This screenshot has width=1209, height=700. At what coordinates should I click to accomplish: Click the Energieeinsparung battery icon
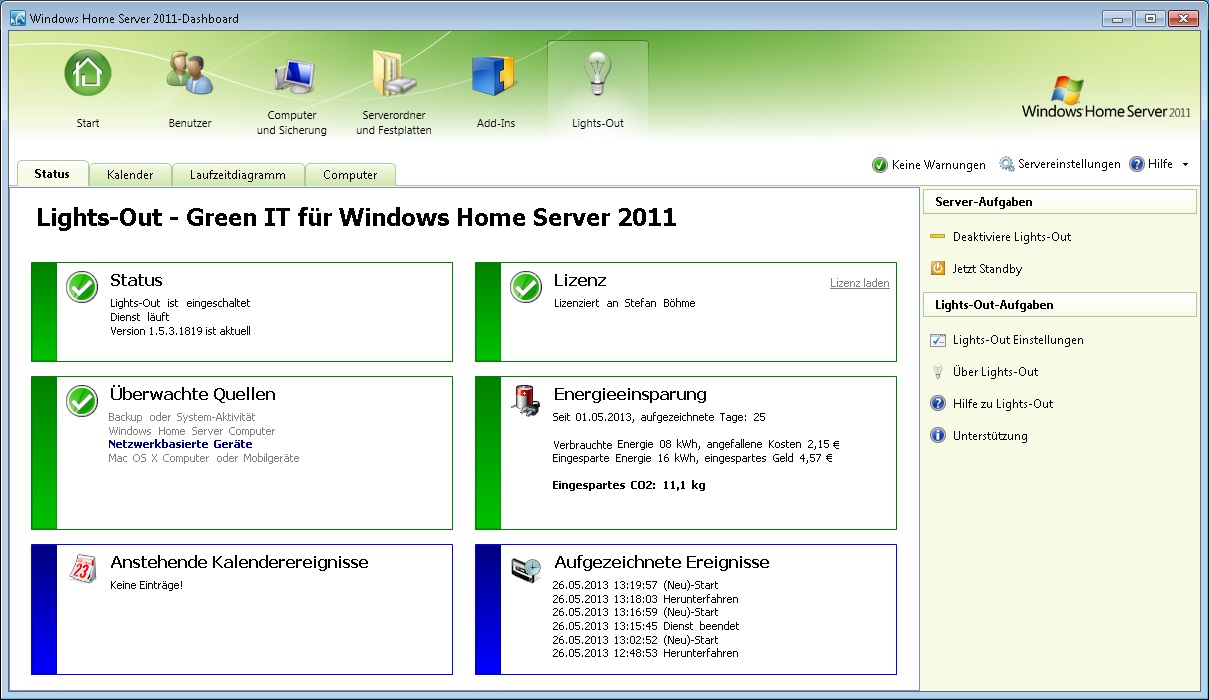pyautogui.click(x=526, y=400)
